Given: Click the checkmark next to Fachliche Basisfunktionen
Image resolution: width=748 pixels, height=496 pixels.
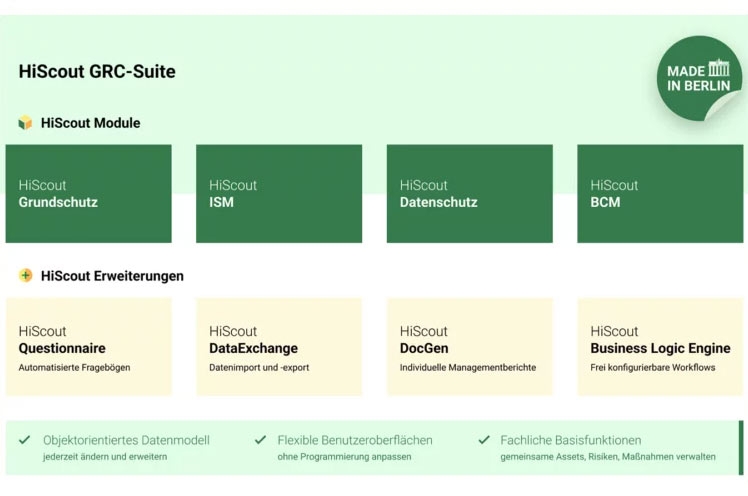Looking at the screenshot, I should point(484,440).
